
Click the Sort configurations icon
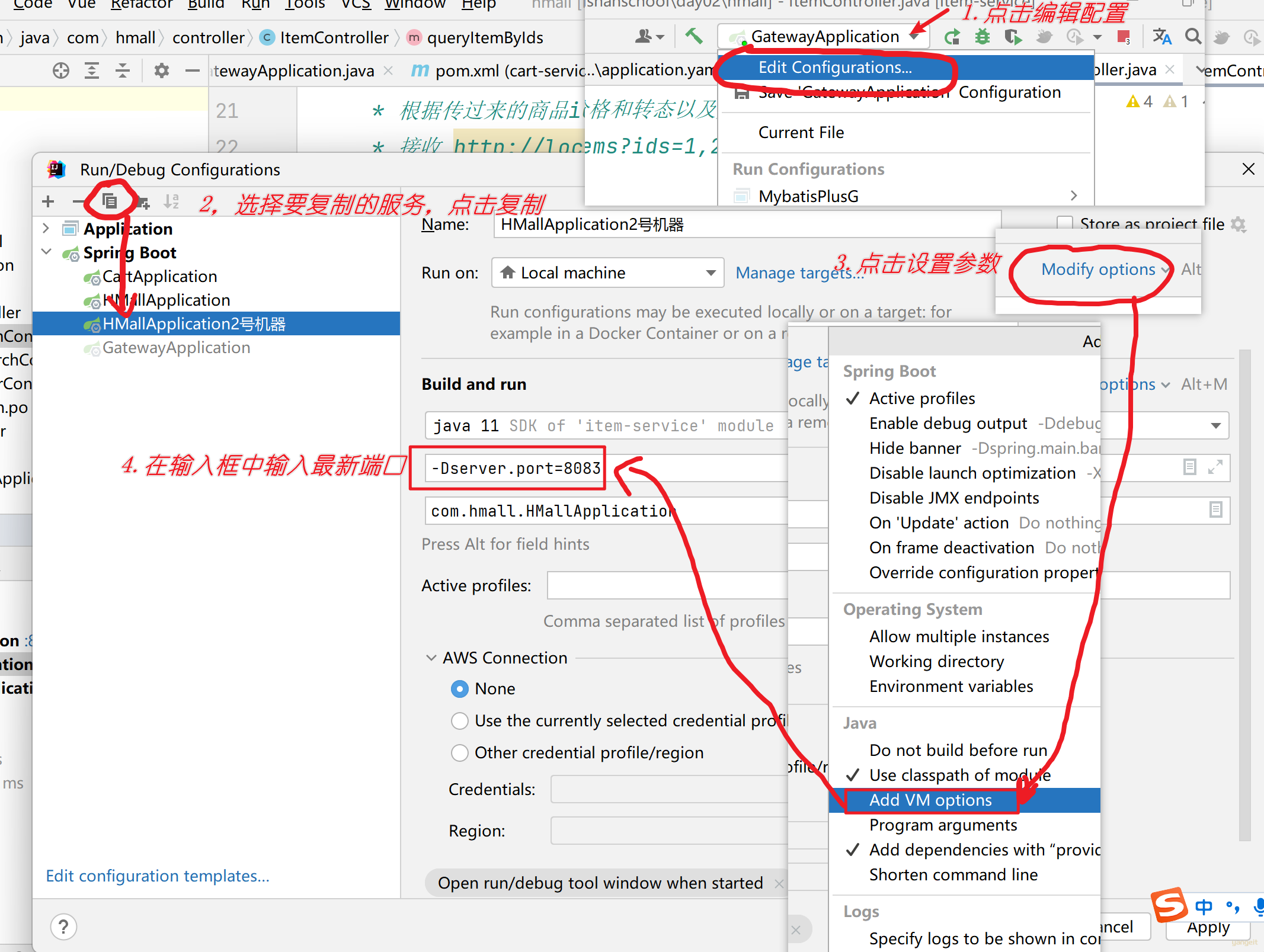pos(171,202)
